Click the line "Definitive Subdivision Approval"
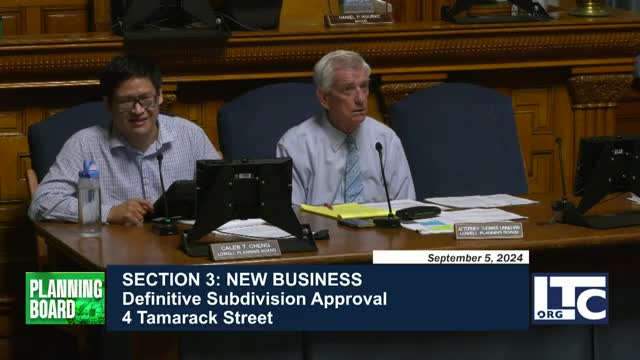The image size is (640, 360). (x=254, y=299)
